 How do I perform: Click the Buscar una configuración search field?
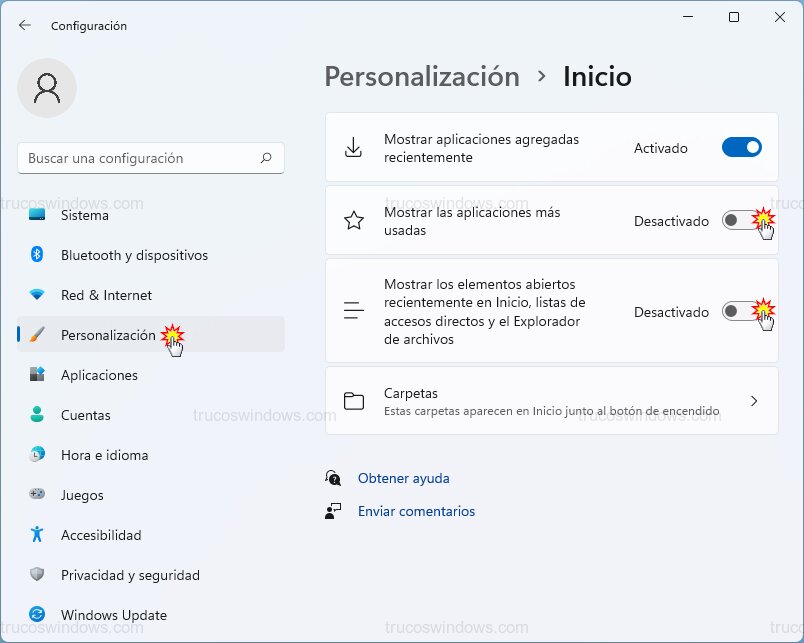click(150, 158)
